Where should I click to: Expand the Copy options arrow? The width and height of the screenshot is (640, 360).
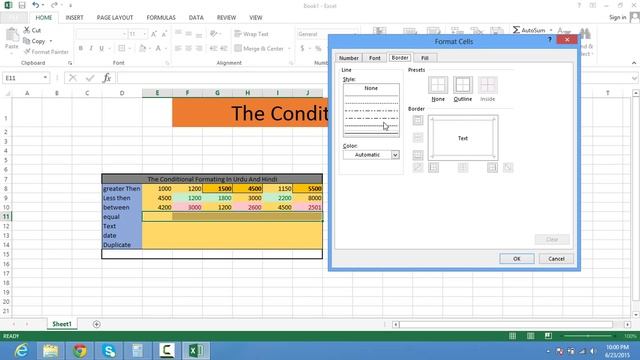(51, 41)
